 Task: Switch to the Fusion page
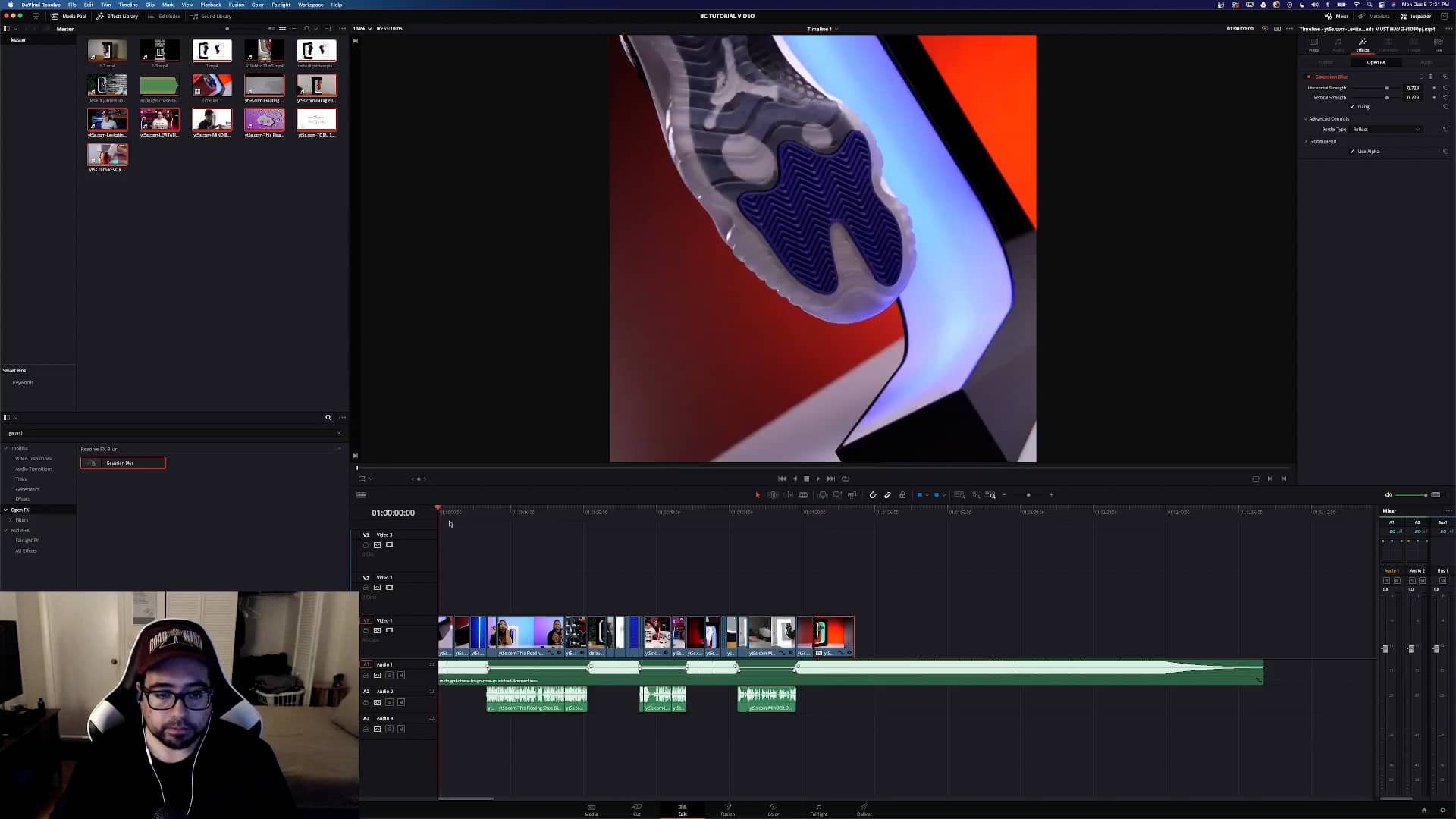pos(727,810)
